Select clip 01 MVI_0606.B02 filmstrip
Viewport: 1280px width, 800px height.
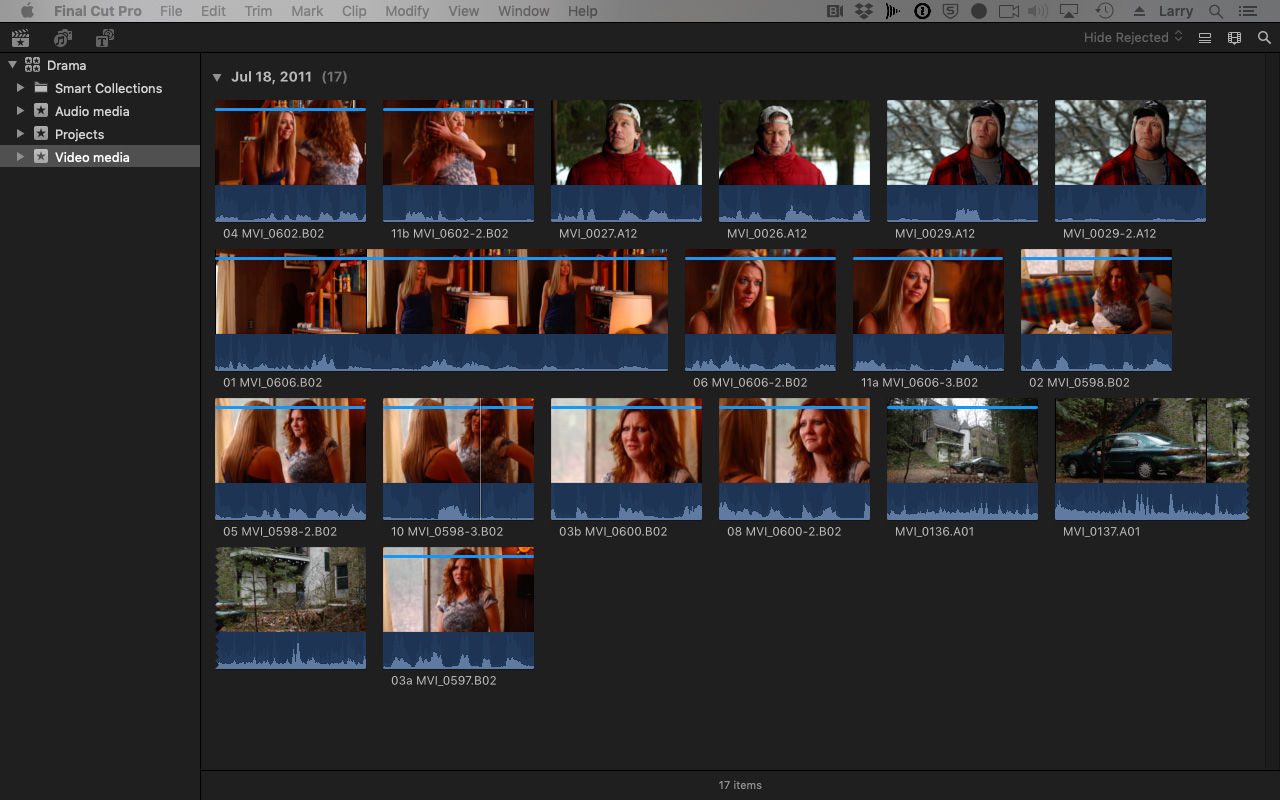(442, 309)
